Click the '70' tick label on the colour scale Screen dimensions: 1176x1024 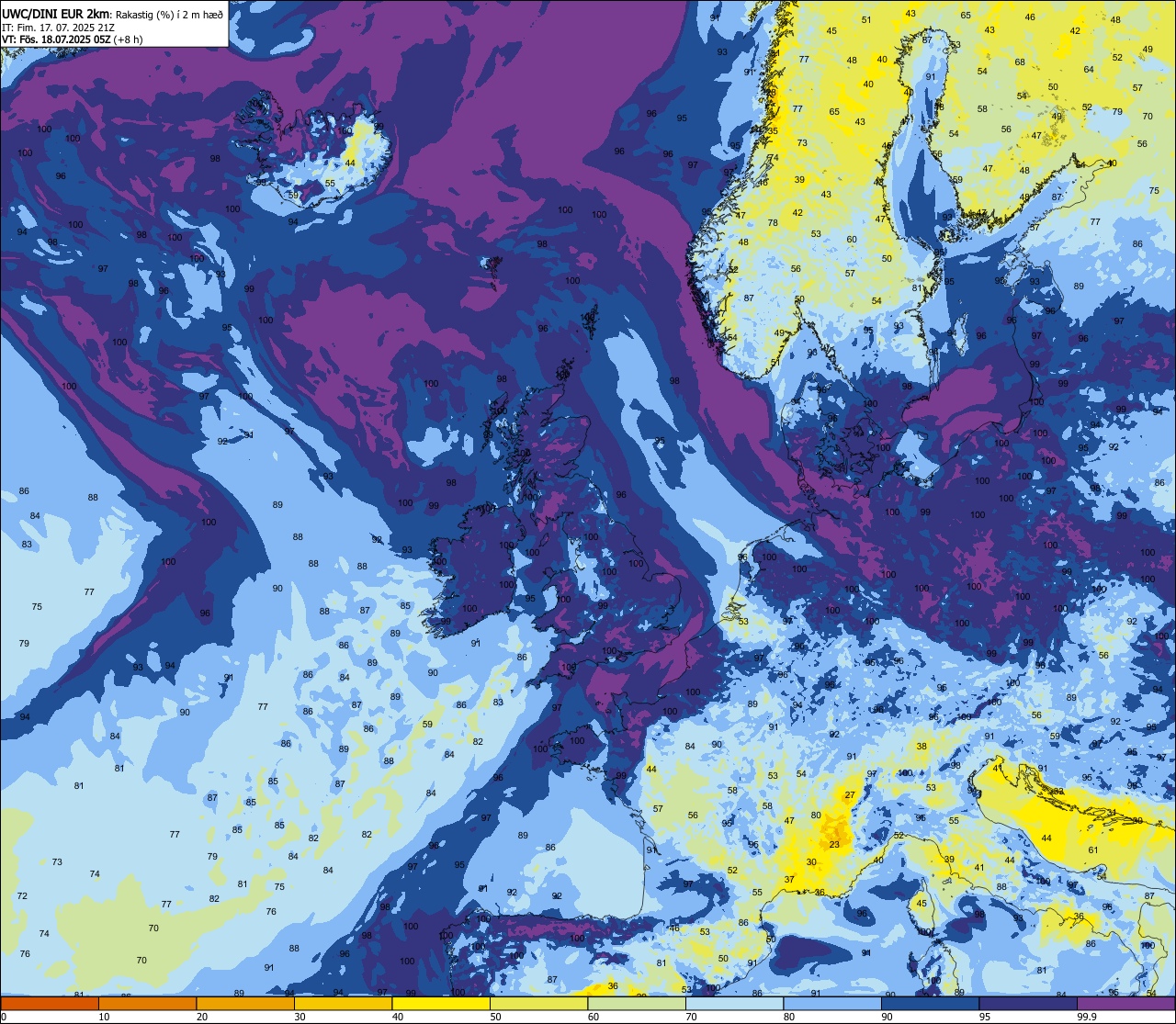click(x=691, y=1017)
